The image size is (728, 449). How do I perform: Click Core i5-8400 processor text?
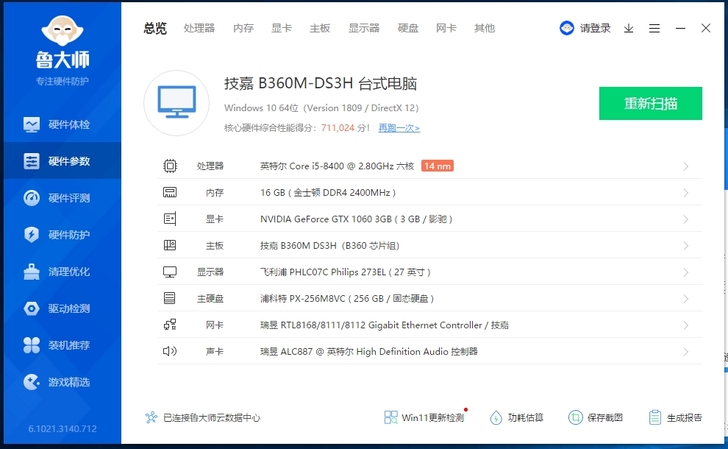(x=337, y=166)
